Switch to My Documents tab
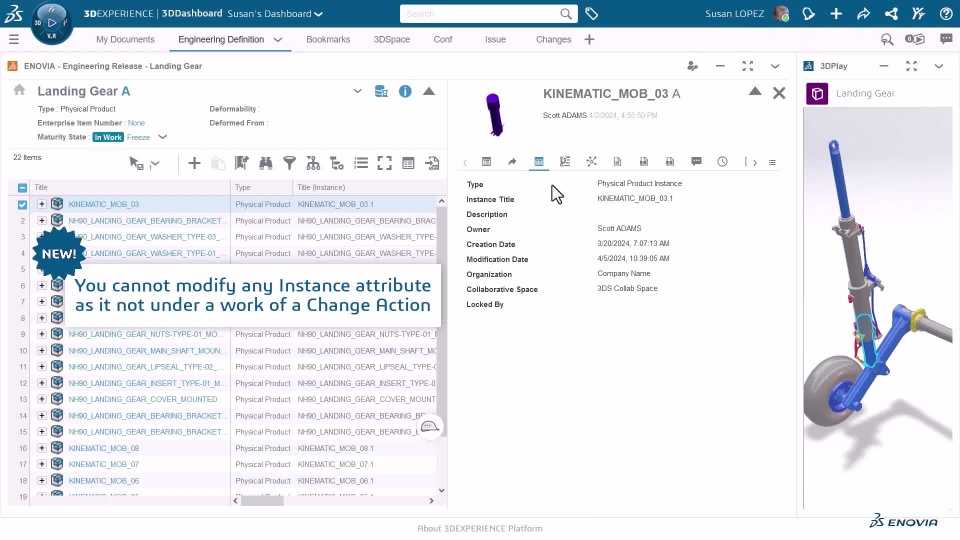The image size is (960, 540). [x=125, y=39]
